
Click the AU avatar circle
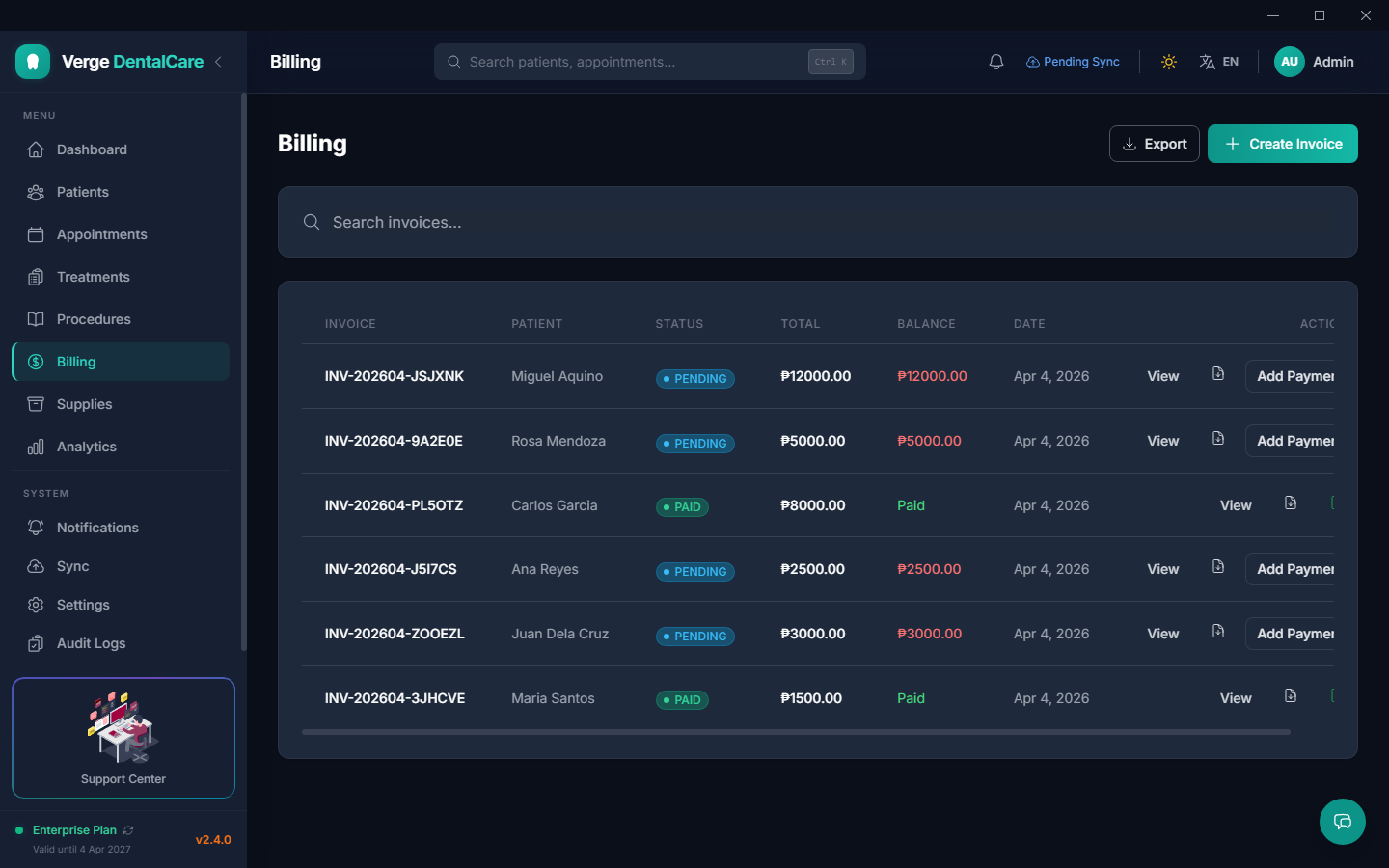1290,62
